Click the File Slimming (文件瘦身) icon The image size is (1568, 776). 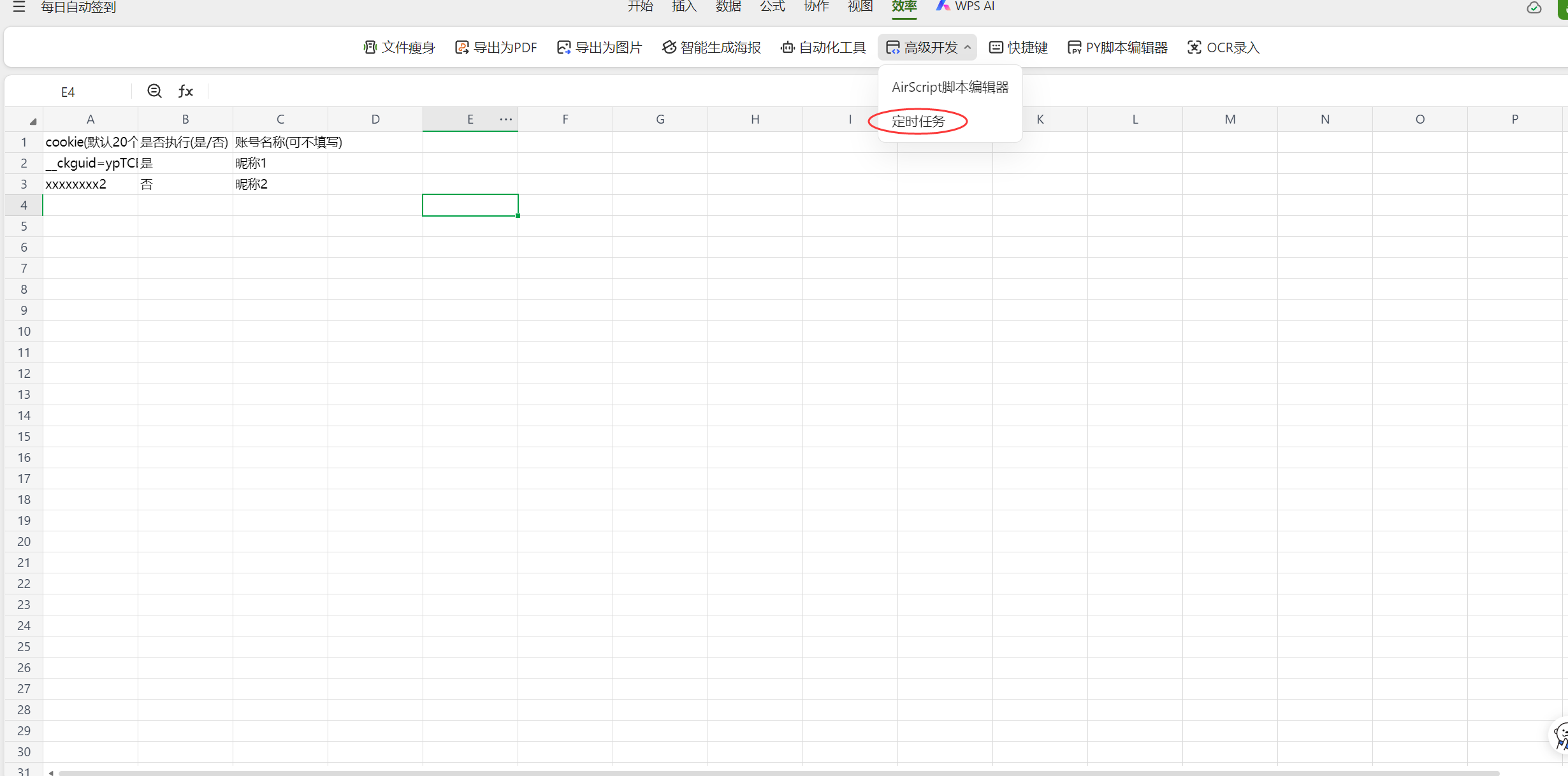click(x=370, y=47)
